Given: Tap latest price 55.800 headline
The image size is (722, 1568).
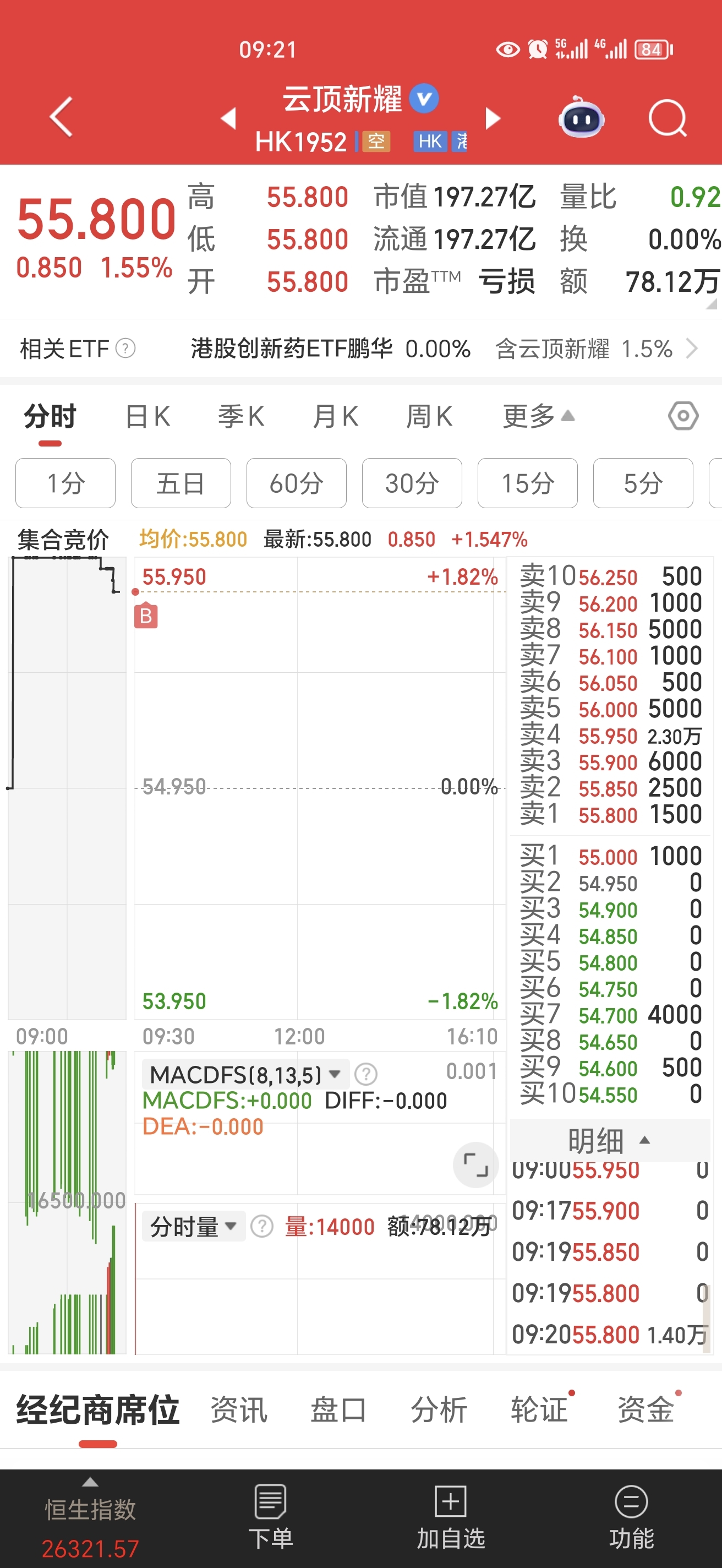Looking at the screenshot, I should pyautogui.click(x=96, y=219).
